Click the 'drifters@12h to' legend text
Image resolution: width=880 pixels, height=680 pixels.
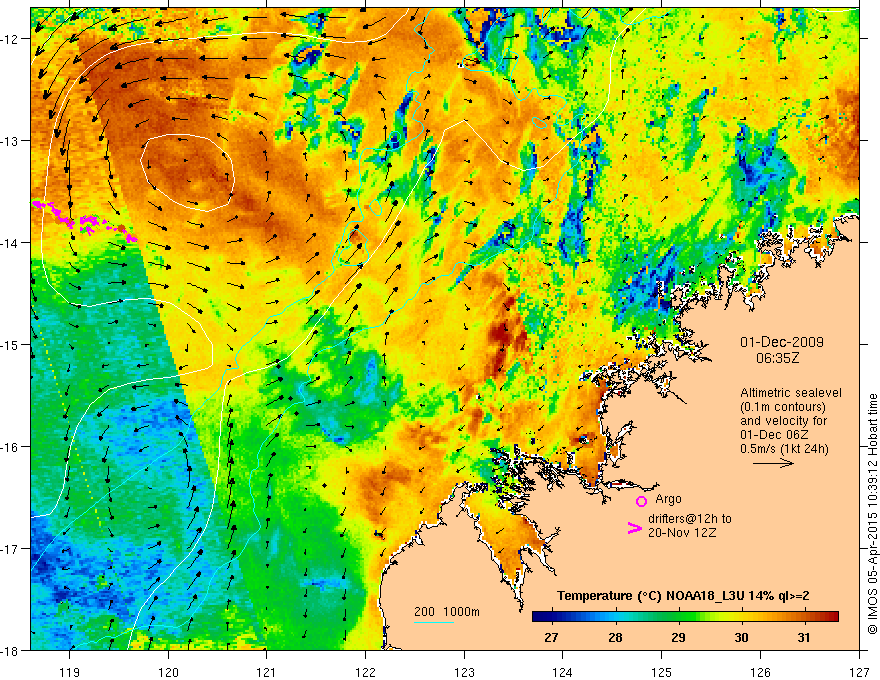pyautogui.click(x=690, y=519)
